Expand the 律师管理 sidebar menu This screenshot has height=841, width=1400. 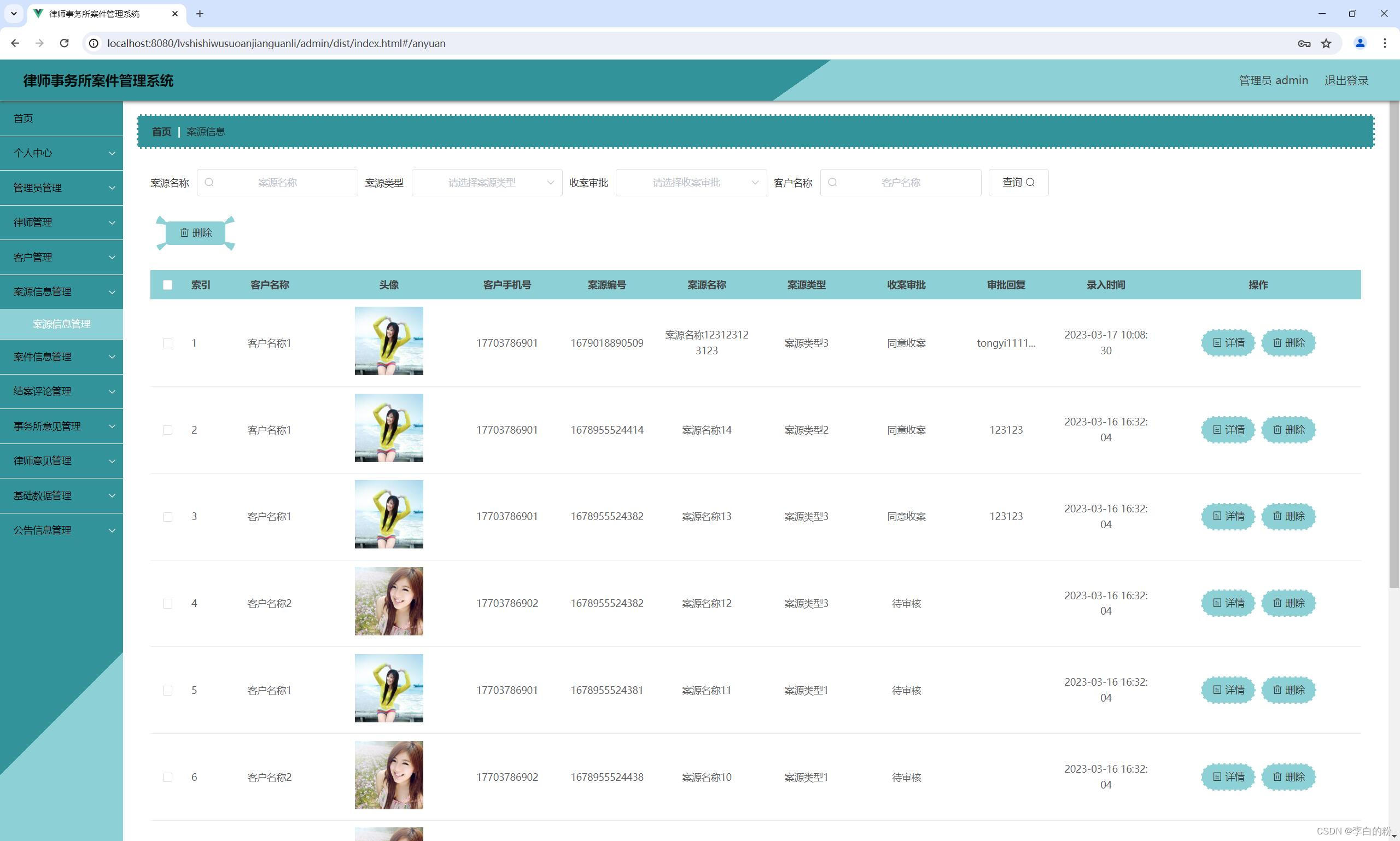pyautogui.click(x=61, y=223)
